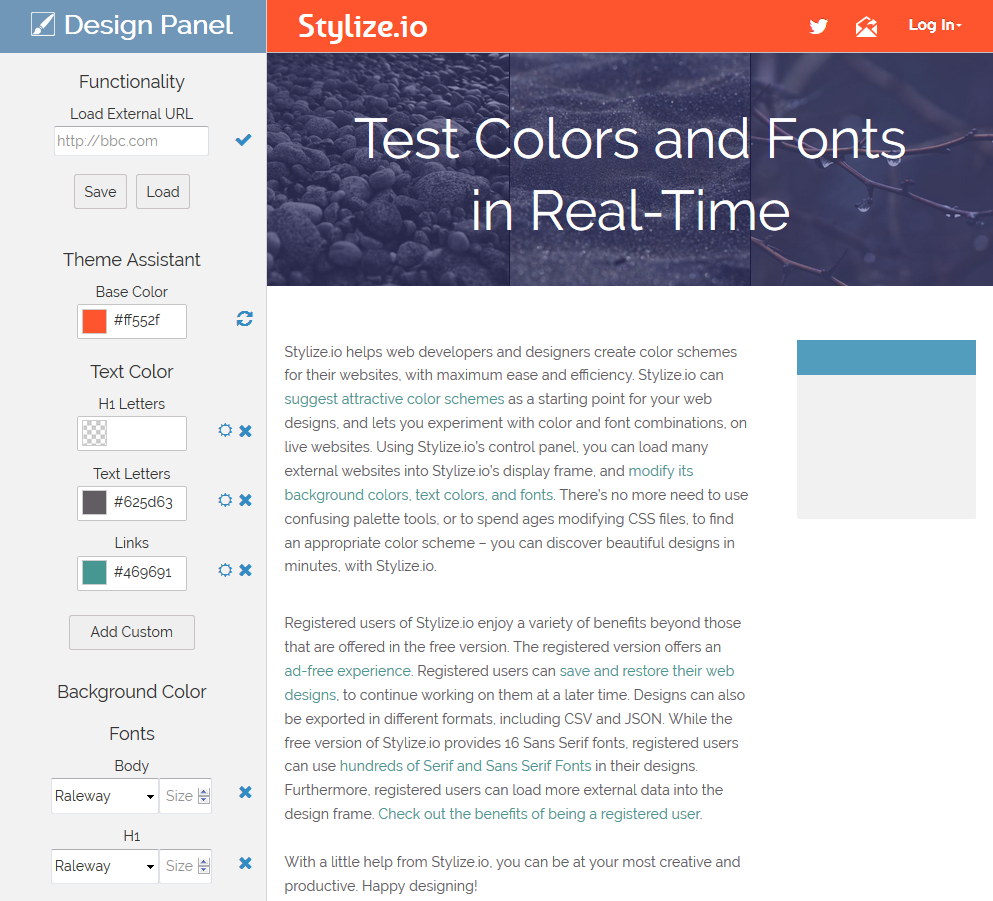The width and height of the screenshot is (993, 901).
Task: Expand the Body font Raleway dropdown
Action: (x=104, y=796)
